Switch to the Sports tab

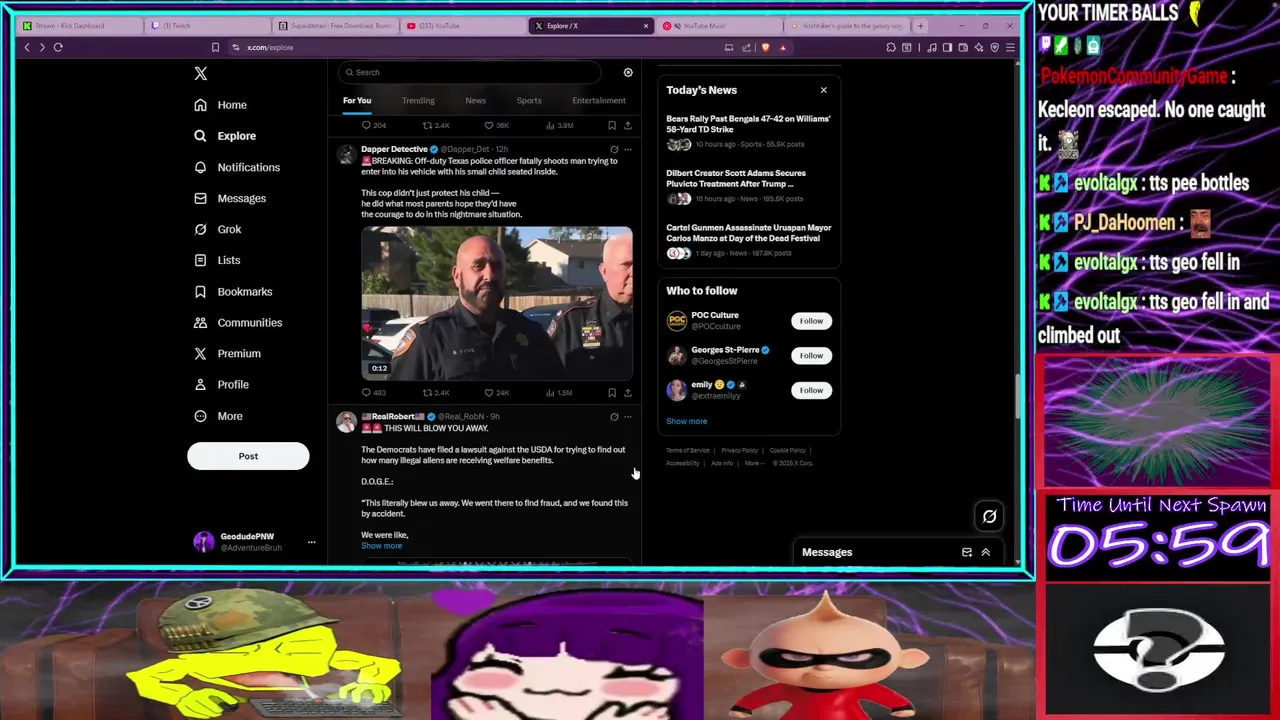click(x=529, y=100)
